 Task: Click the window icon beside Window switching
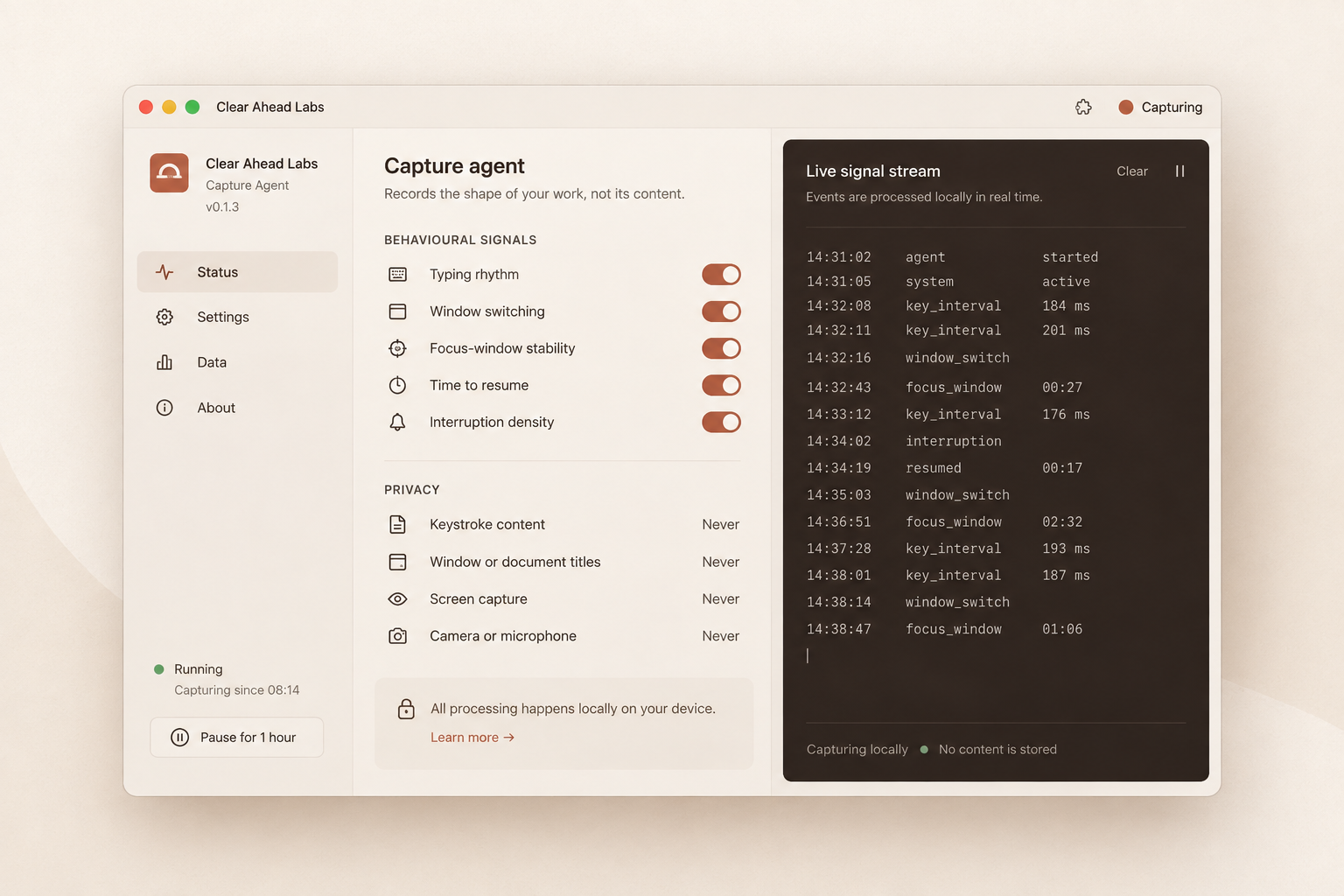click(397, 311)
